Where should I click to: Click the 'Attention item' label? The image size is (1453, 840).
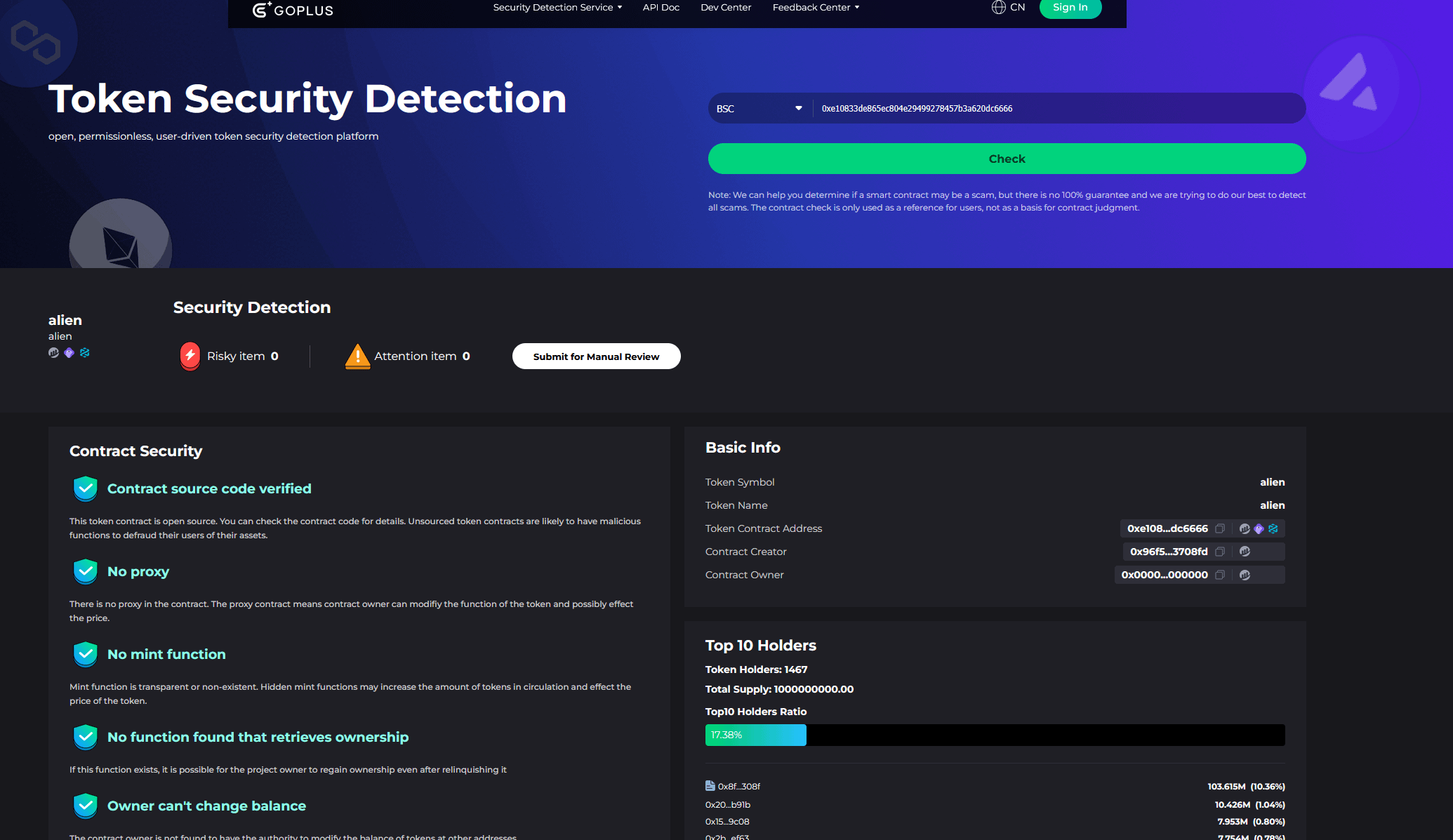pos(416,356)
